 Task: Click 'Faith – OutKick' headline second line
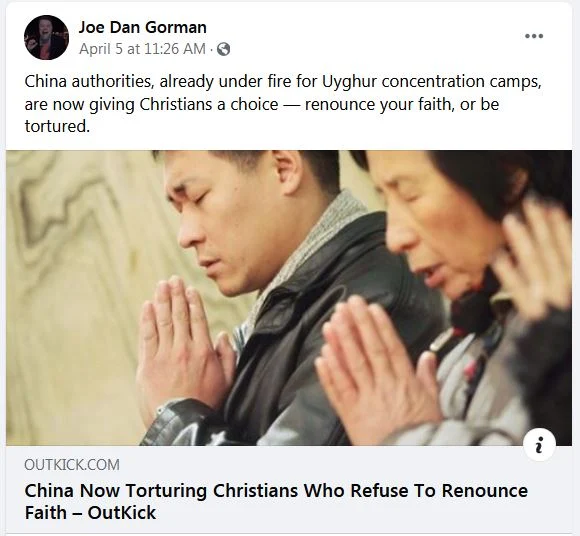[90, 513]
